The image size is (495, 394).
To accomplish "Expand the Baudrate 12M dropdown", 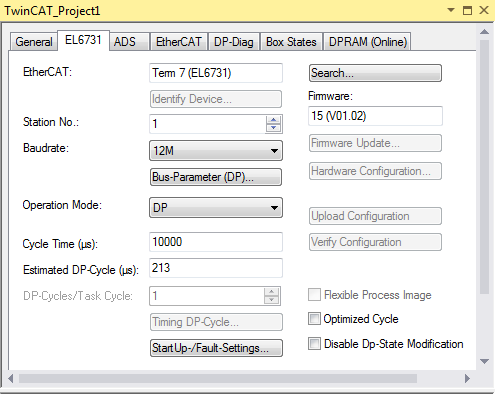I will coord(216,151).
